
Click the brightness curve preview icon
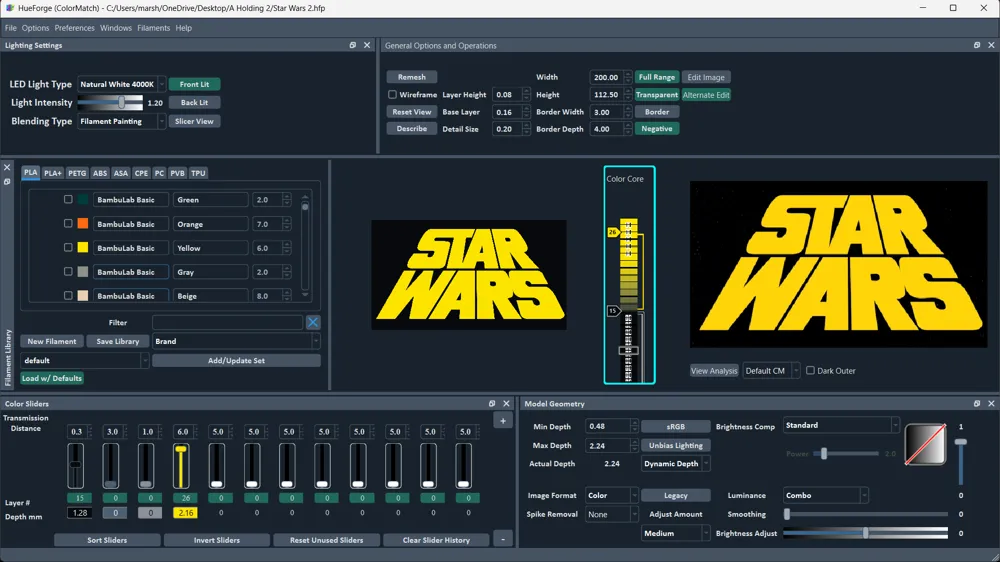pos(925,444)
